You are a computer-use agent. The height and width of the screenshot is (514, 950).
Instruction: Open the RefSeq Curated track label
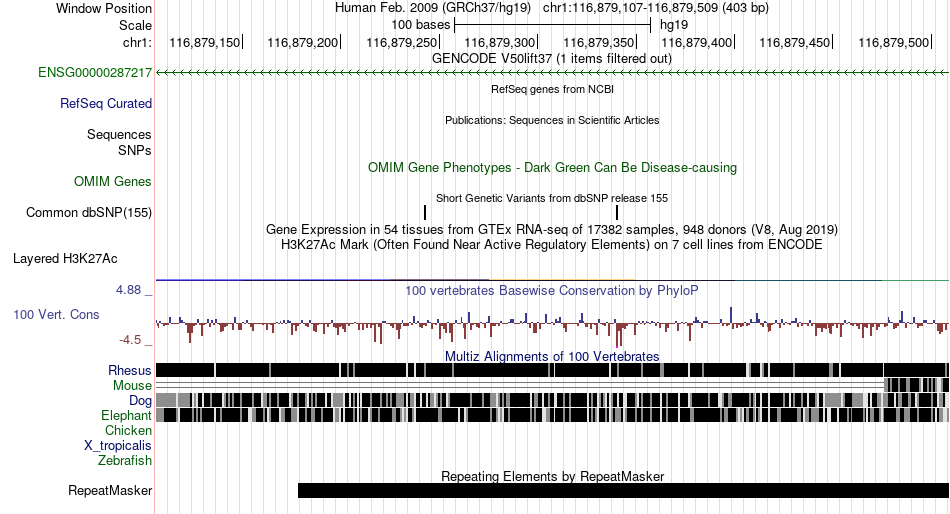tap(106, 104)
